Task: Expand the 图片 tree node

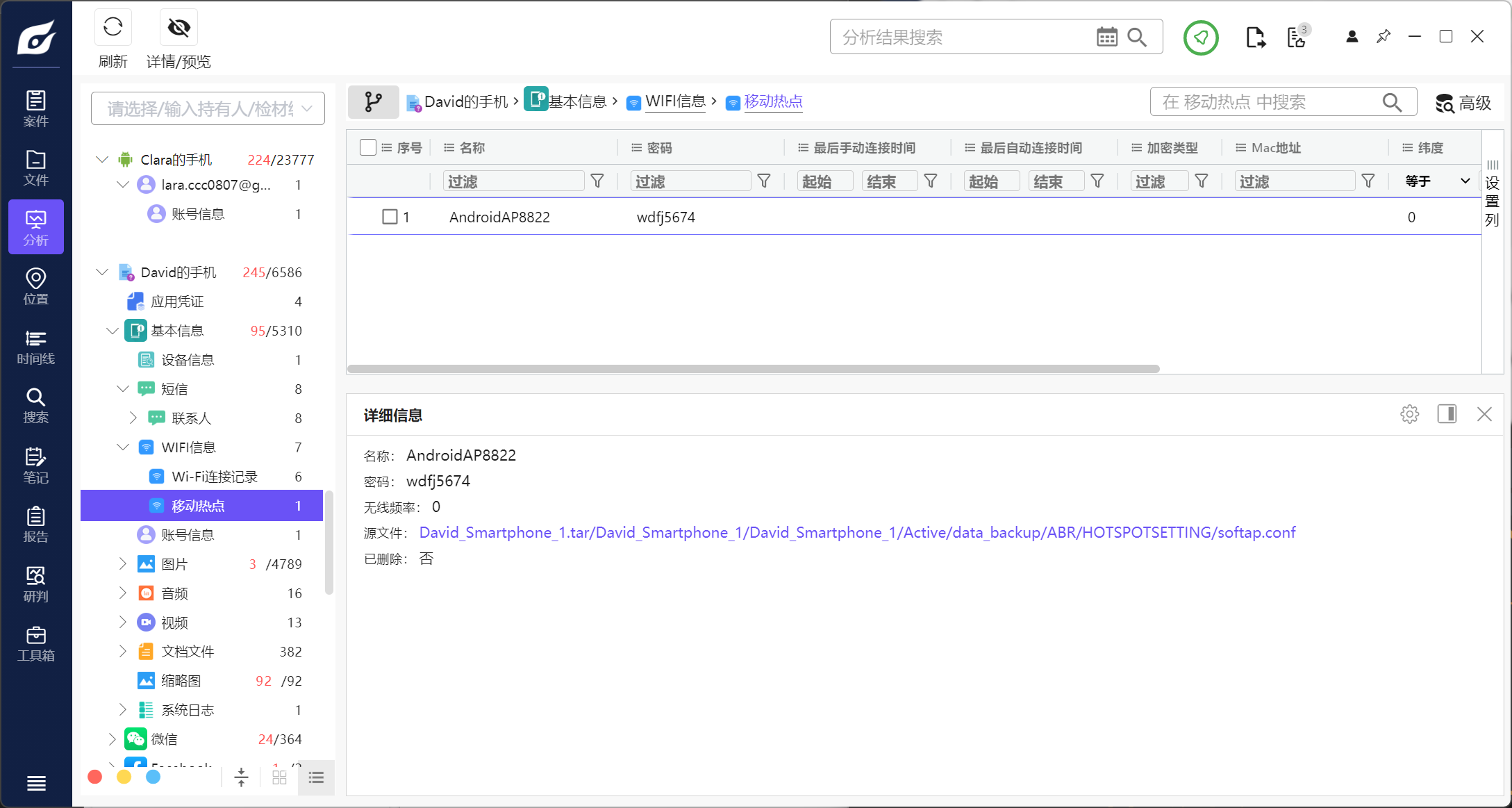Action: [x=123, y=564]
